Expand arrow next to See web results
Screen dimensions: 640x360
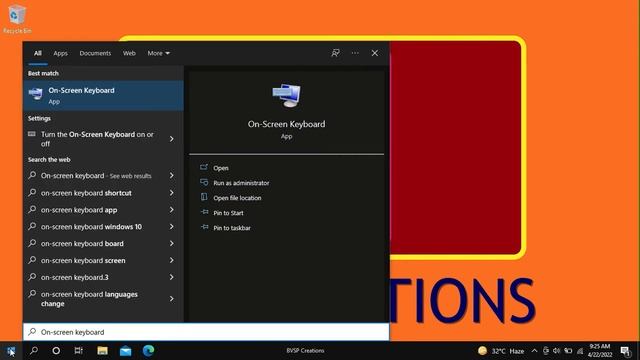172,176
